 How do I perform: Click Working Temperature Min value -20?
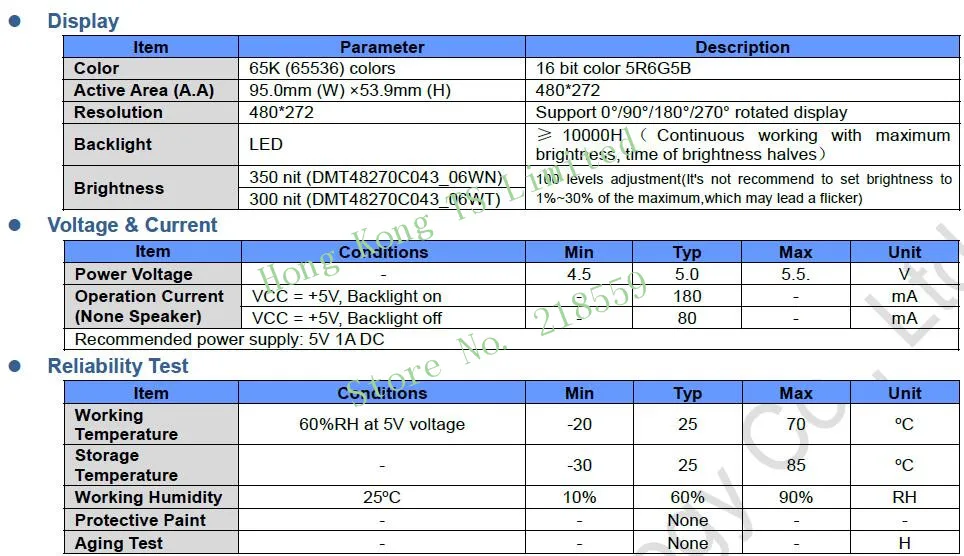click(x=579, y=424)
